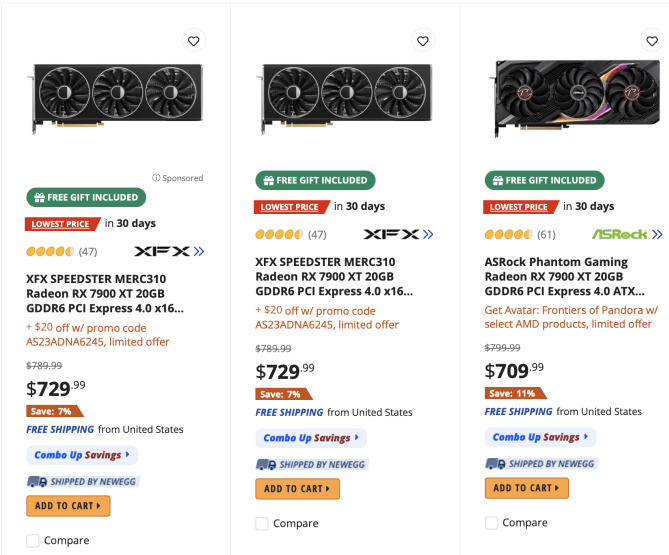
Task: Click the rating stars on the ASRock card (61)
Action: (508, 234)
